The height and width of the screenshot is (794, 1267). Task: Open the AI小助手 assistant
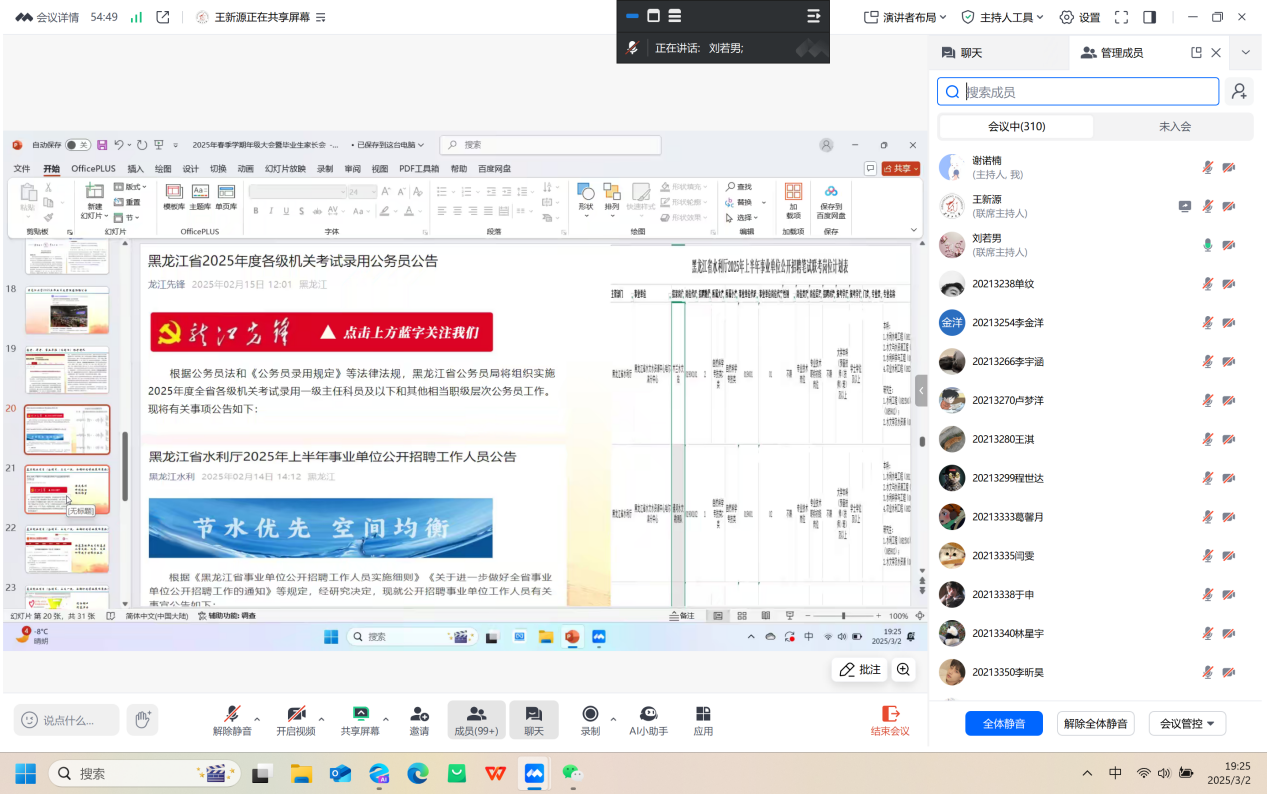648,714
